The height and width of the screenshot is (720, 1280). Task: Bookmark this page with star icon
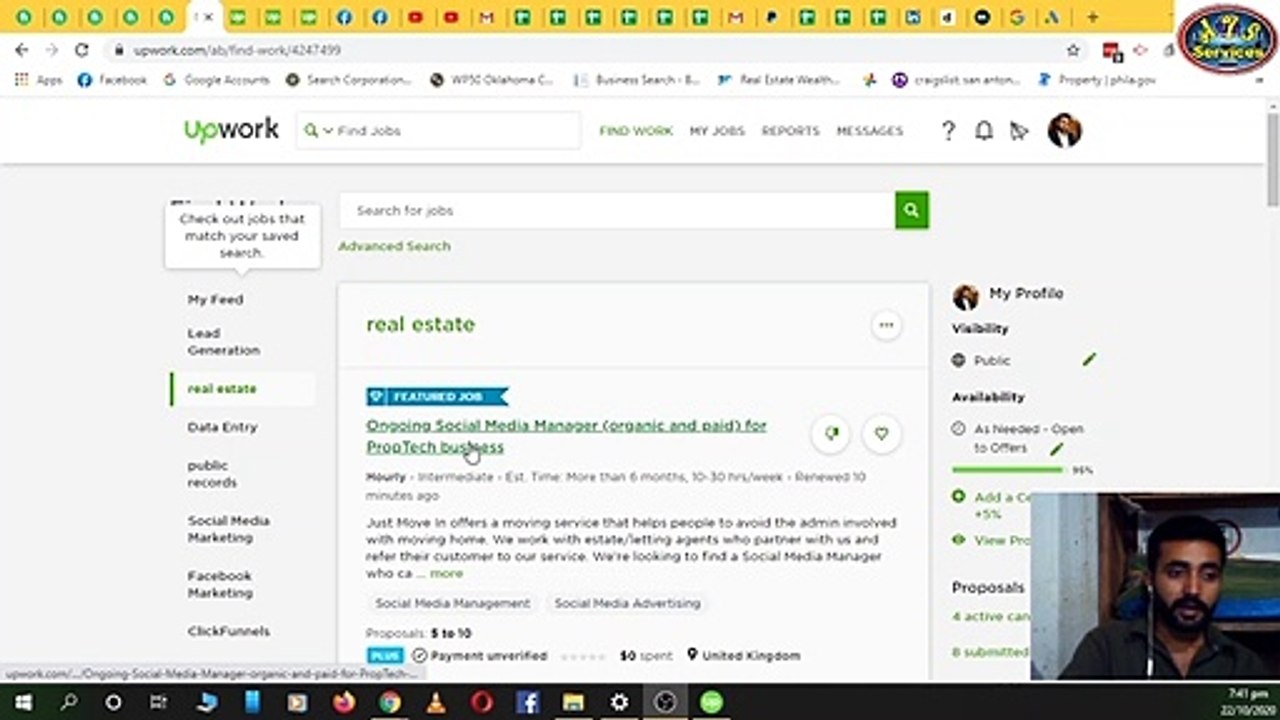click(x=1073, y=50)
